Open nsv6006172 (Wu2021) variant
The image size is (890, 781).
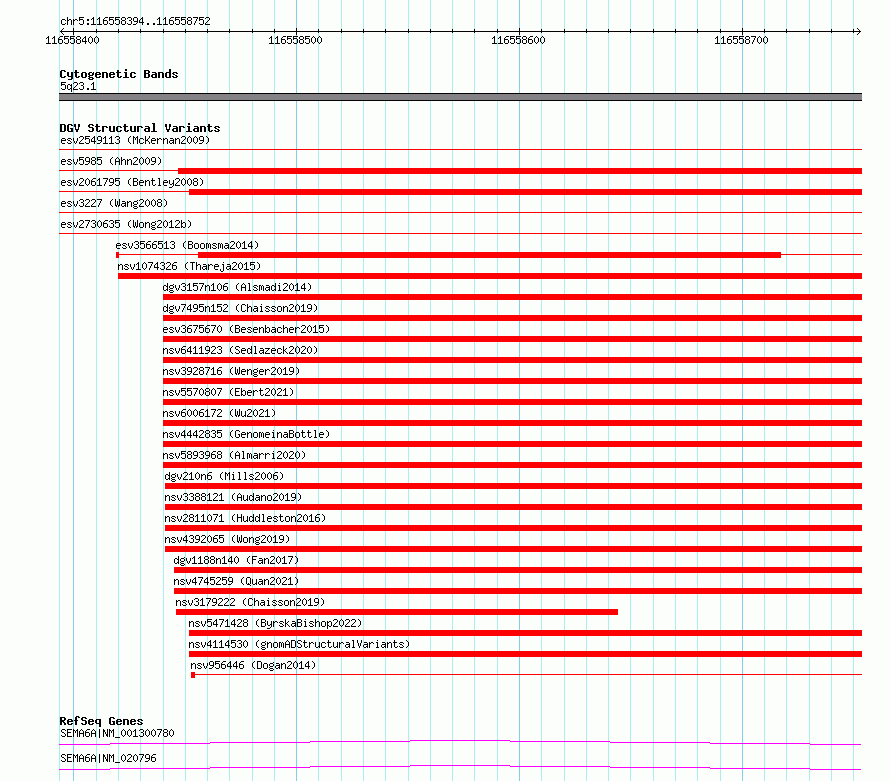[x=219, y=413]
